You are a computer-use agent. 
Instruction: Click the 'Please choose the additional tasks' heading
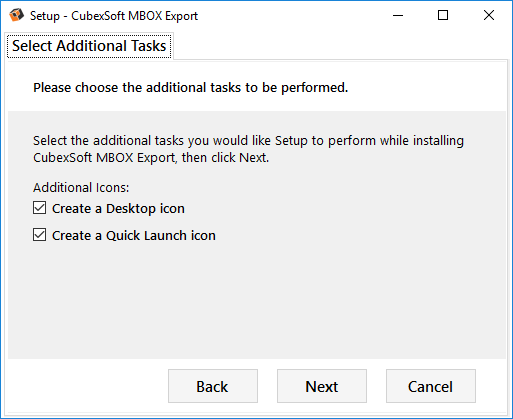(191, 88)
